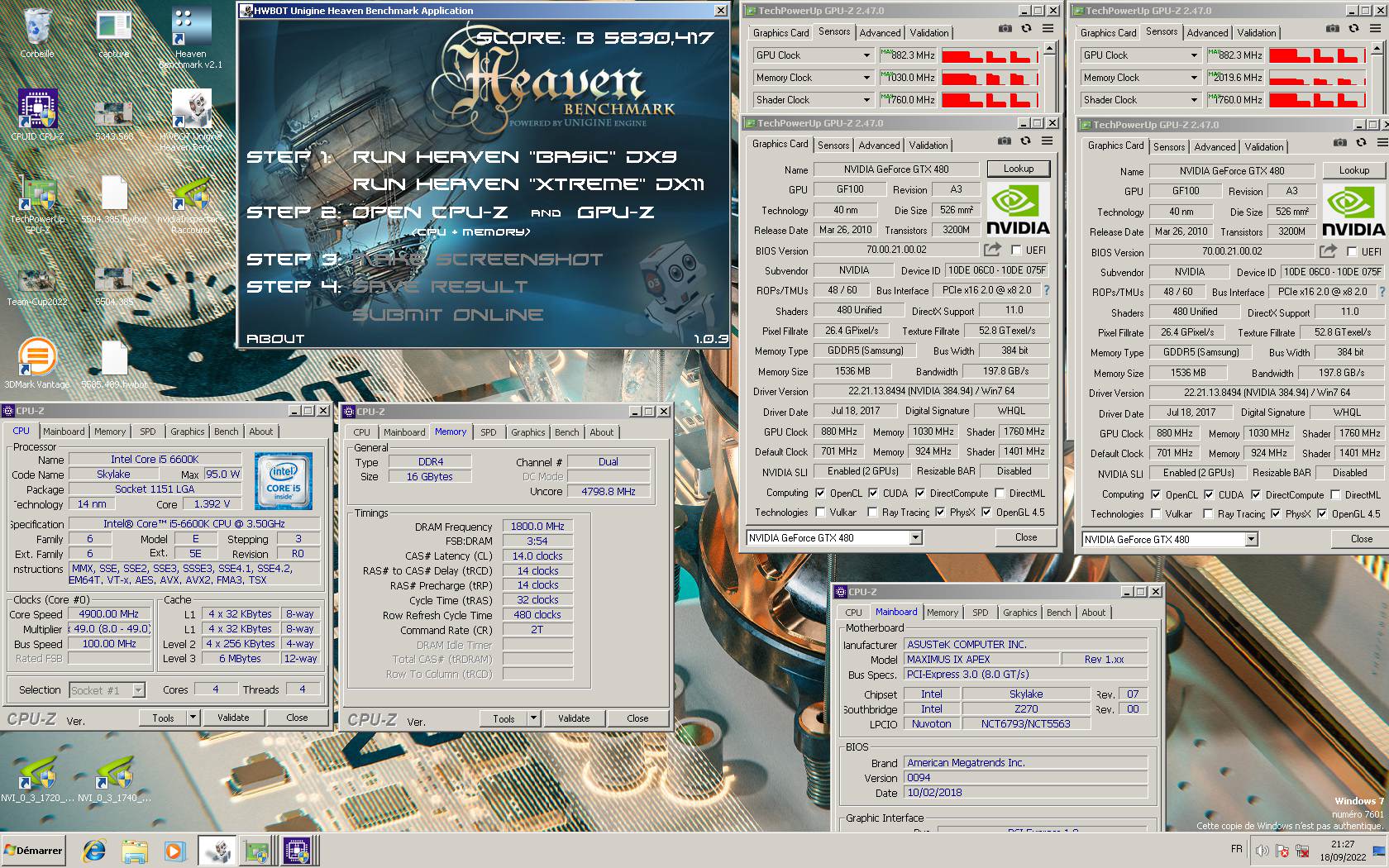This screenshot has width=1389, height=868.
Task: Expand GPU Clock sensor dropdown showing 1030.0 MHz memory
Action: click(x=866, y=55)
